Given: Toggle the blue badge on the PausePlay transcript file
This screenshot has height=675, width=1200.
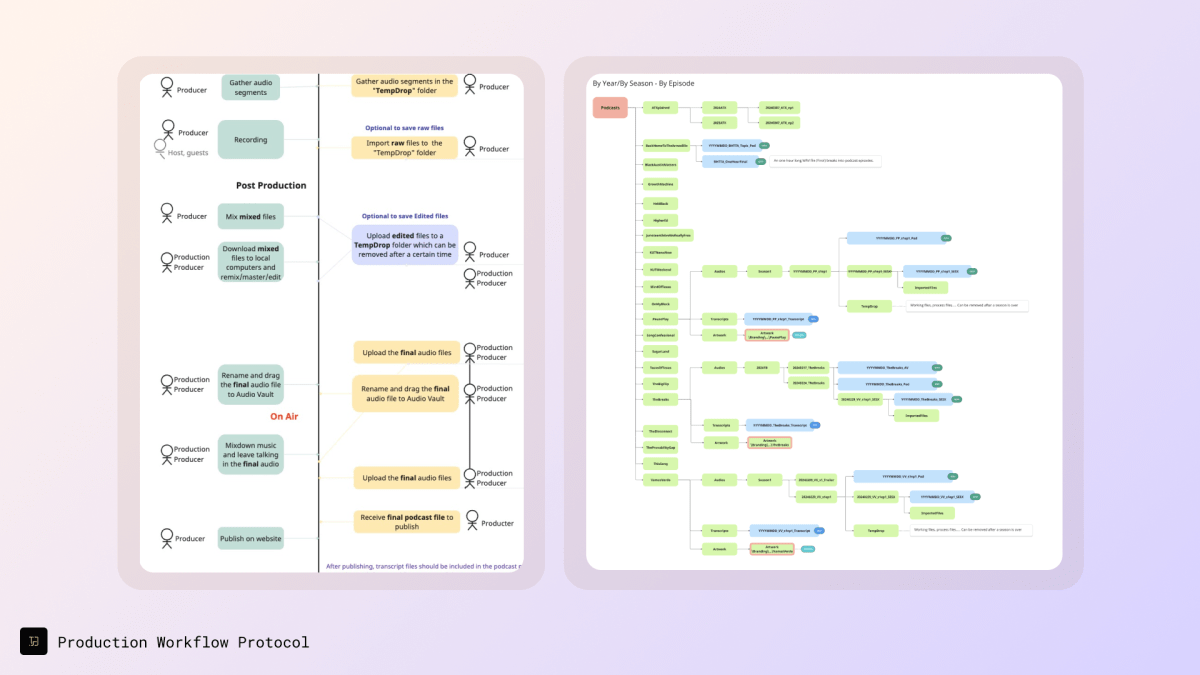Looking at the screenshot, I should 812,320.
